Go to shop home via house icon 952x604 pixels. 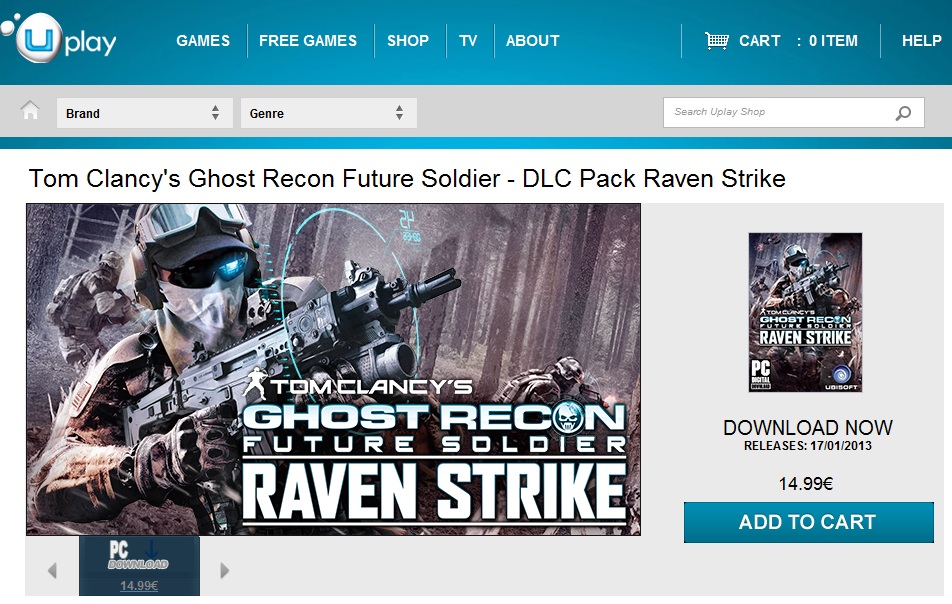[x=30, y=110]
